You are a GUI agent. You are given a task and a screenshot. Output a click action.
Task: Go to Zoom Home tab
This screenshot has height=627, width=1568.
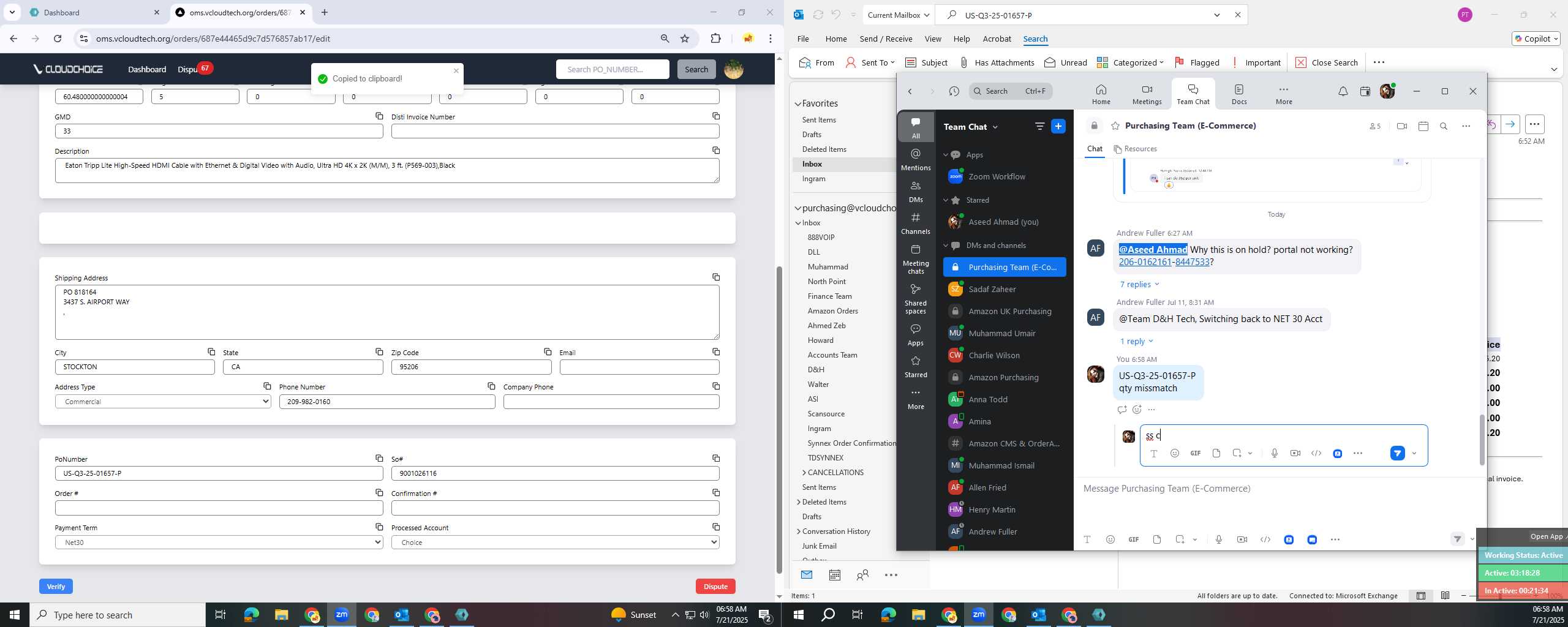pyautogui.click(x=1101, y=94)
